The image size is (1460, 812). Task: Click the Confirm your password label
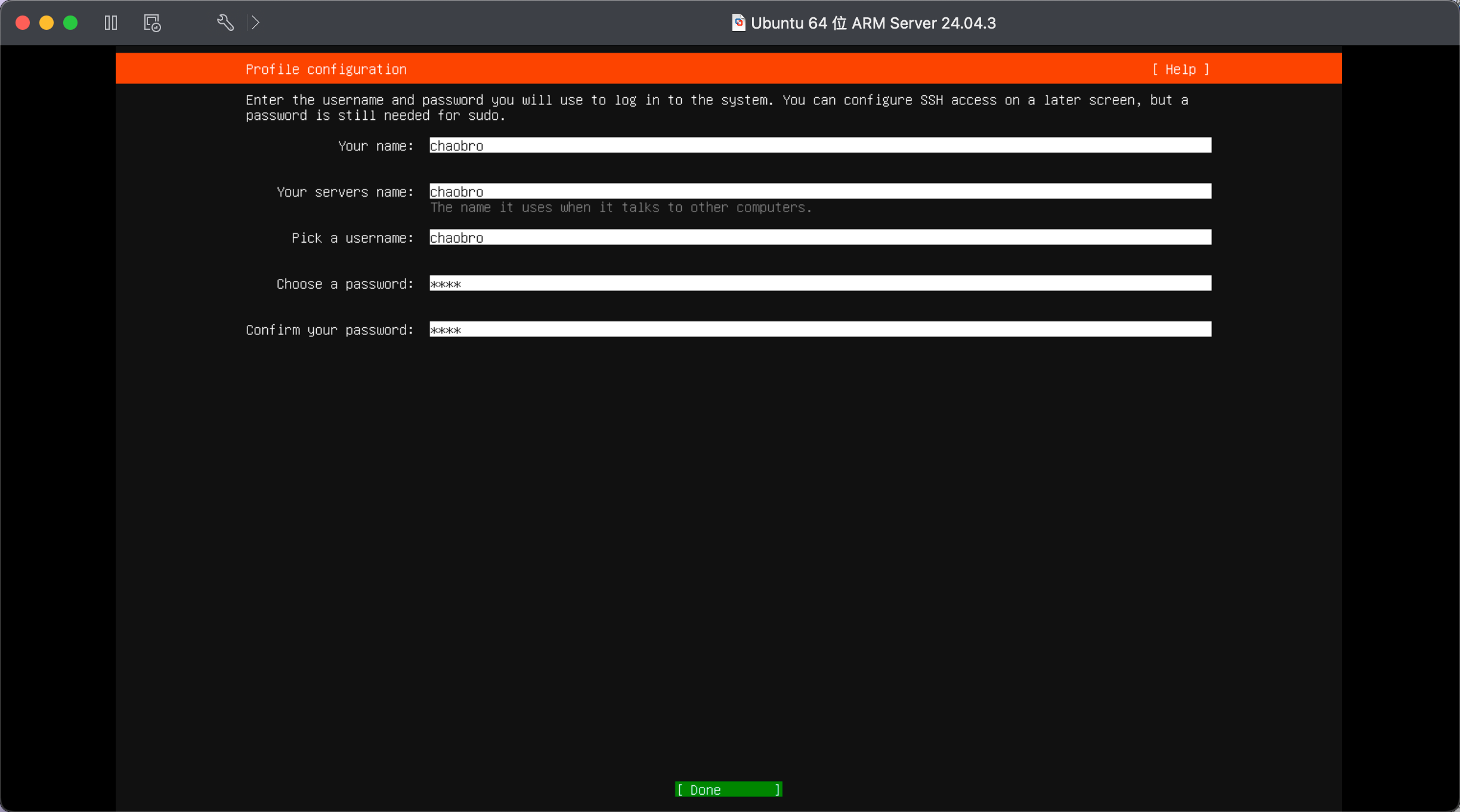coord(329,330)
